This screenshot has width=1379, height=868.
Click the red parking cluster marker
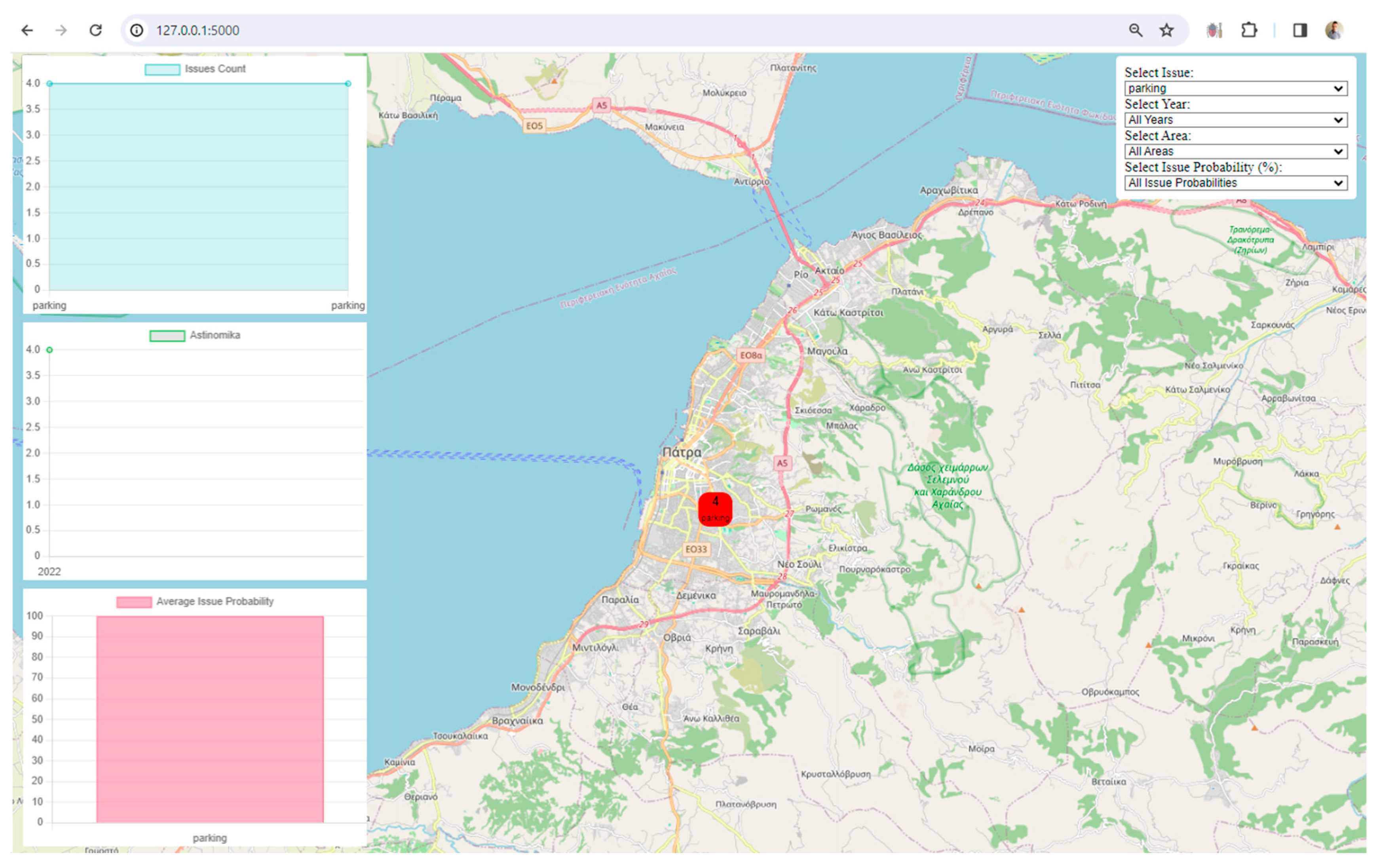click(715, 509)
